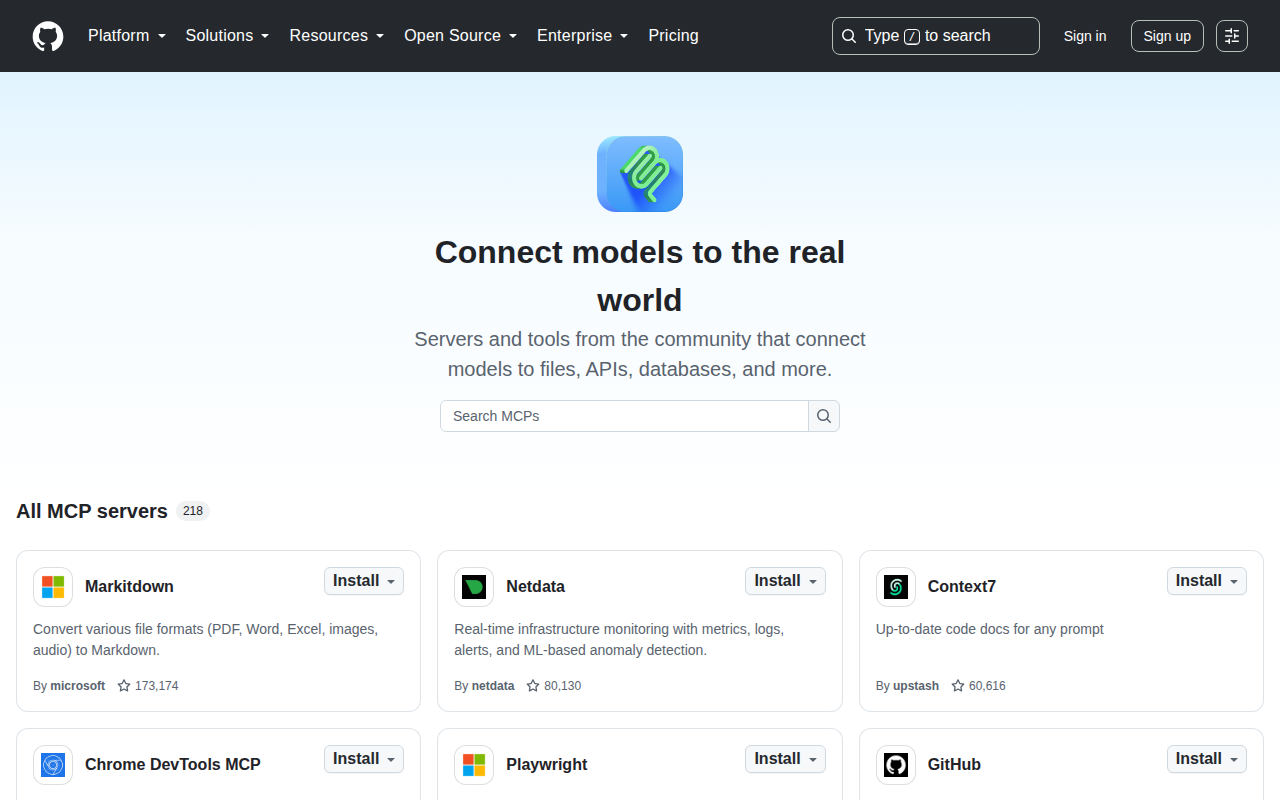Click the 'Servers and tools from the community' subtitle
Image resolution: width=1280 pixels, height=800 pixels.
click(640, 354)
